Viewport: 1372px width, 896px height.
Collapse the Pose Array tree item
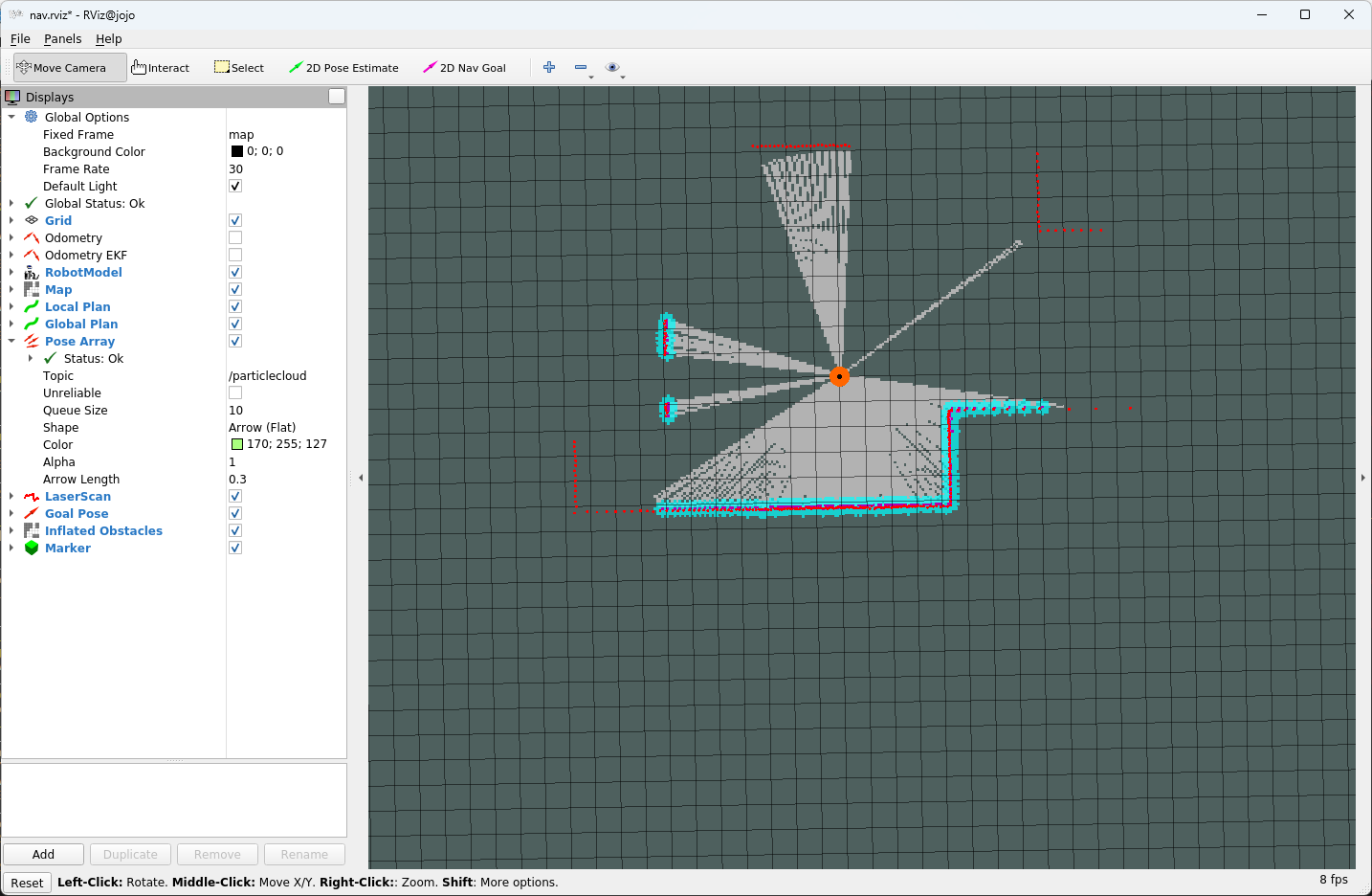[11, 342]
